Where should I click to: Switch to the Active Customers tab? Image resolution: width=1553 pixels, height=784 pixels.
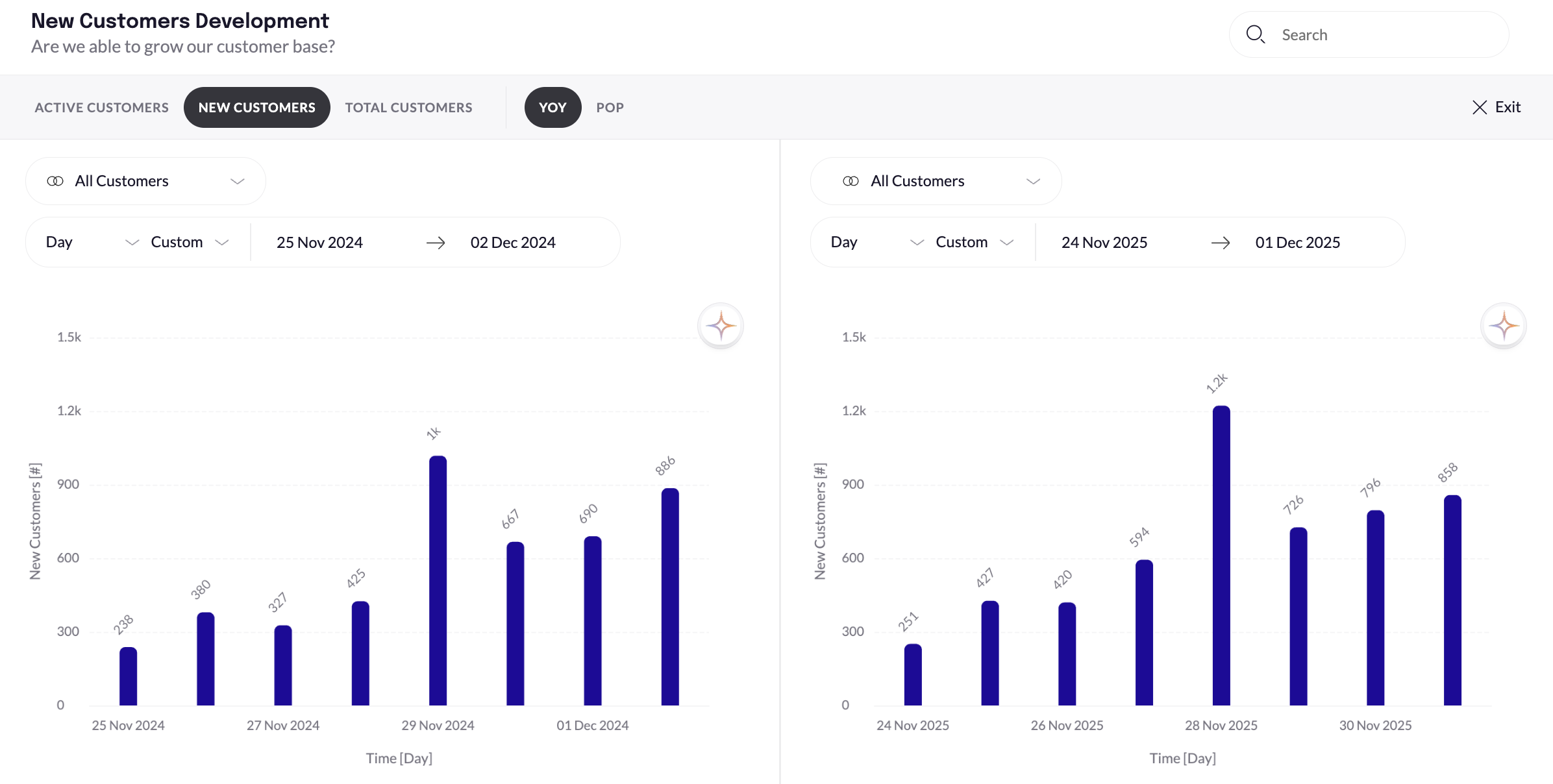(x=102, y=108)
